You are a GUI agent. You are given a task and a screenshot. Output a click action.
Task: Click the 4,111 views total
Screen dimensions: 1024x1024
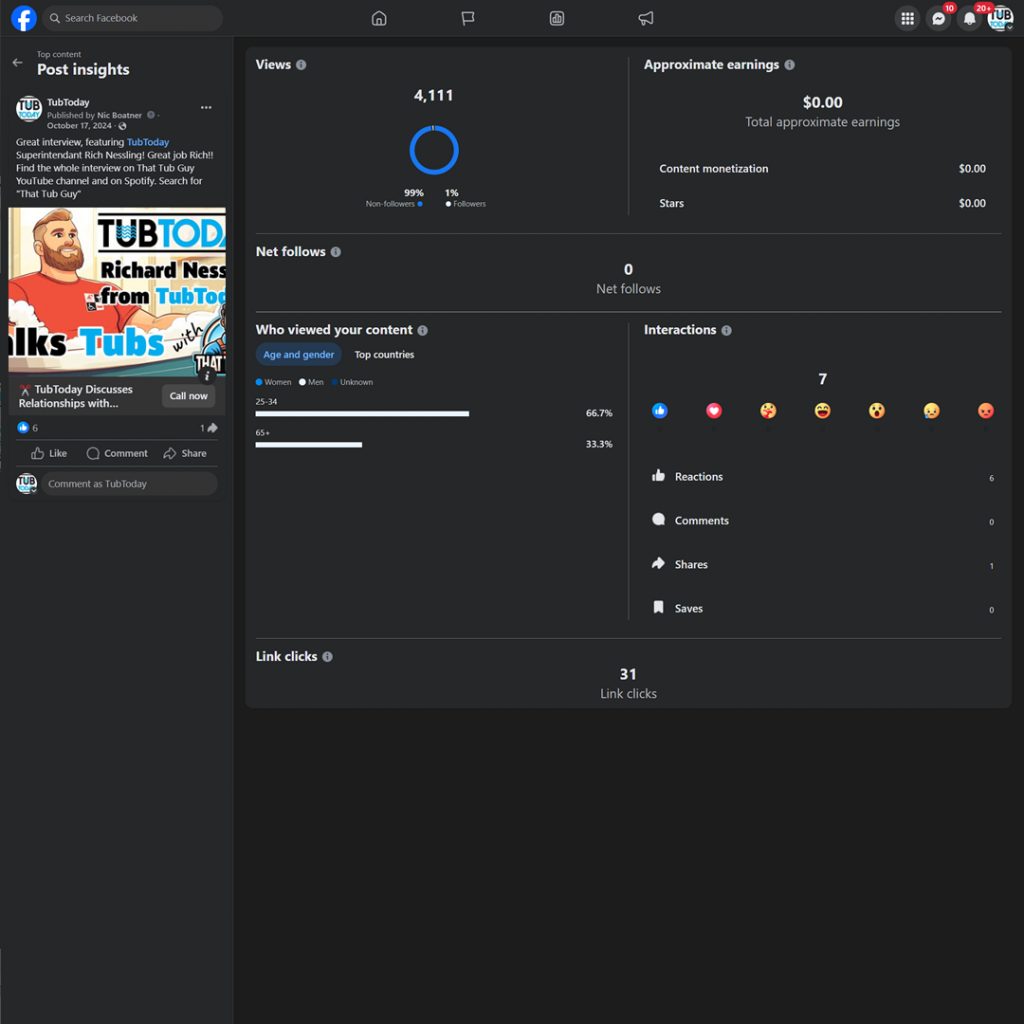[434, 95]
